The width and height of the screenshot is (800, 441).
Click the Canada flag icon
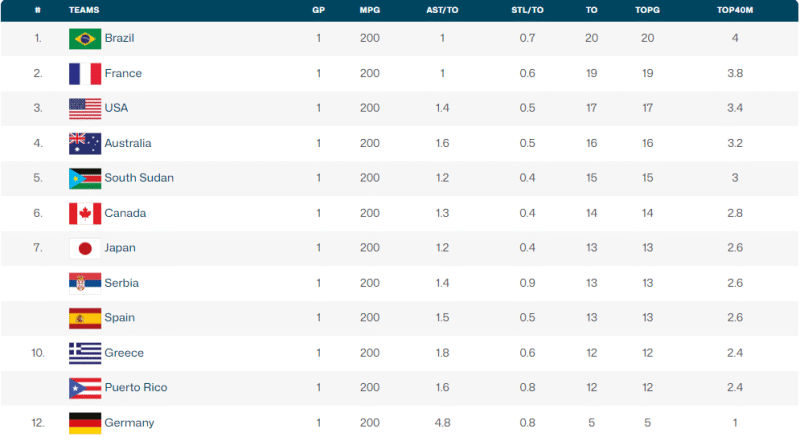pos(85,213)
